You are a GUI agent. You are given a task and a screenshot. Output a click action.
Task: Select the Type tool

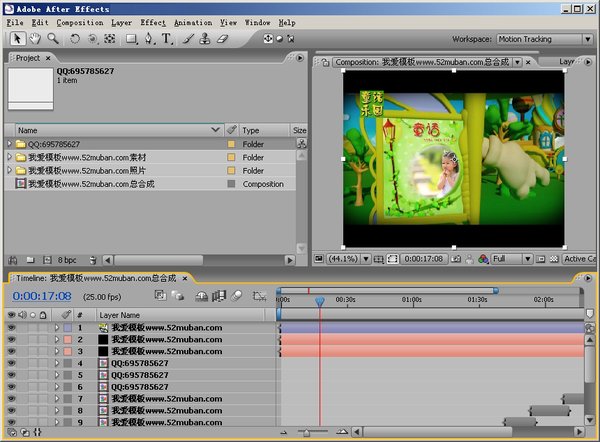166,39
